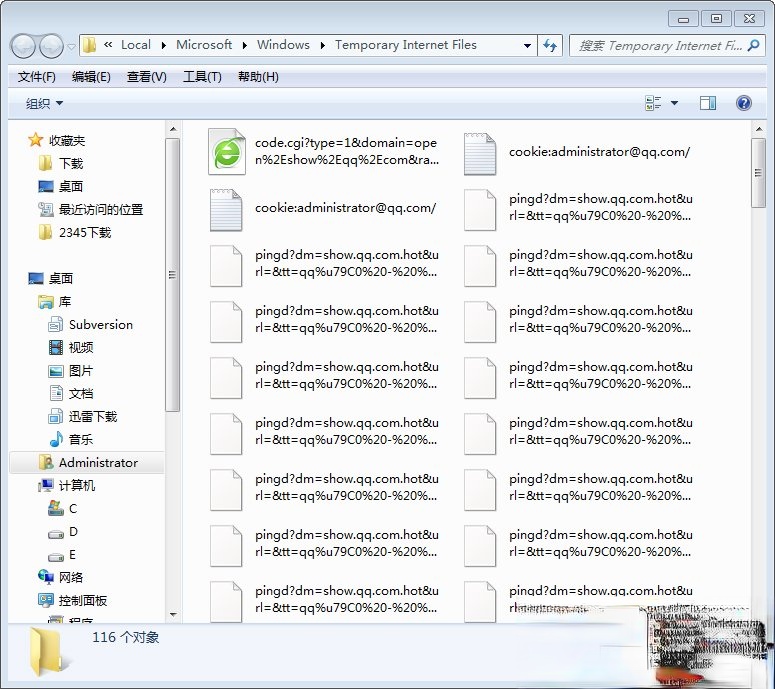Viewport: 775px width, 689px height.
Task: Open the 文件(F) menu
Action: [36, 77]
